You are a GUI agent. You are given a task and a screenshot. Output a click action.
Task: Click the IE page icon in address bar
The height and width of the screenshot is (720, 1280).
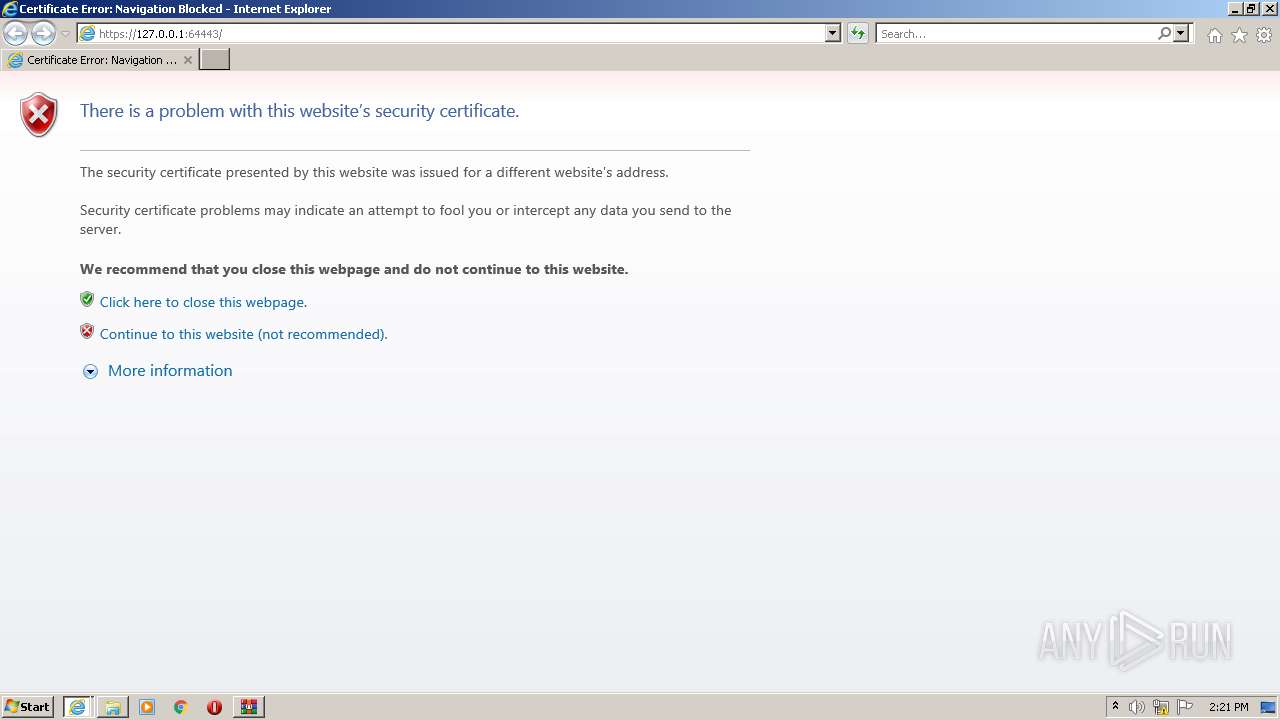[87, 33]
